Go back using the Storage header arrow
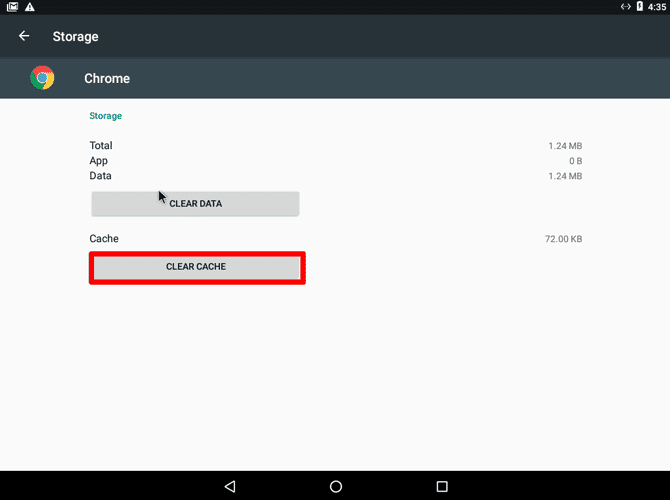The height and width of the screenshot is (500, 670). (24, 36)
